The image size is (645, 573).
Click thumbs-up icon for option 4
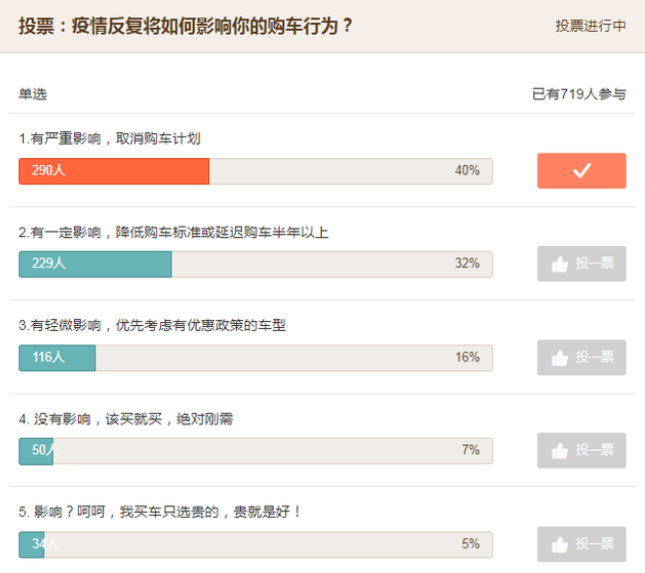coord(559,451)
